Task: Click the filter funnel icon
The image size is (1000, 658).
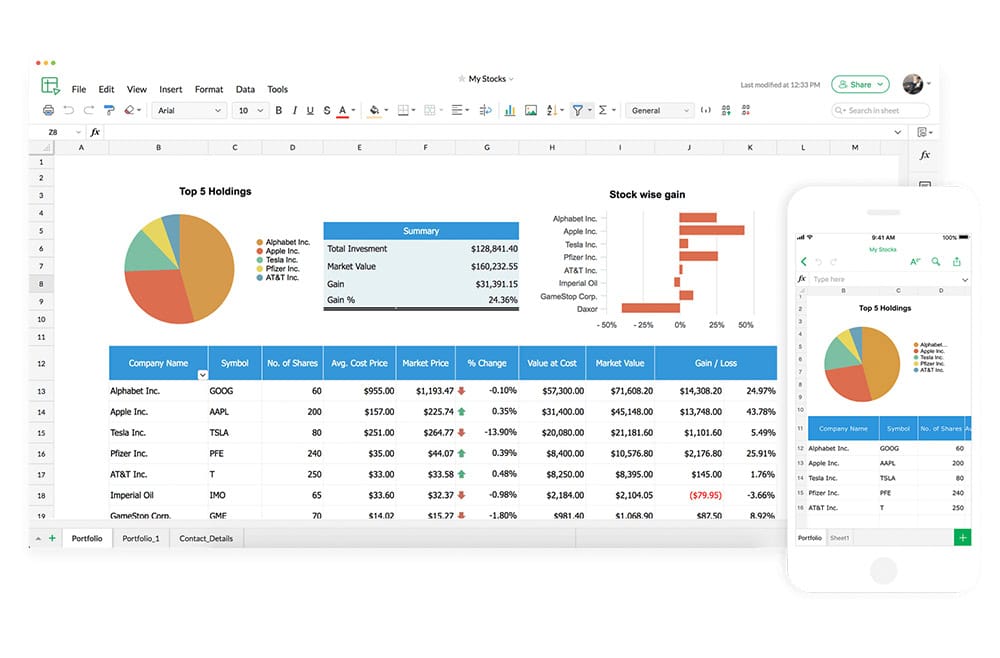Action: (x=577, y=110)
